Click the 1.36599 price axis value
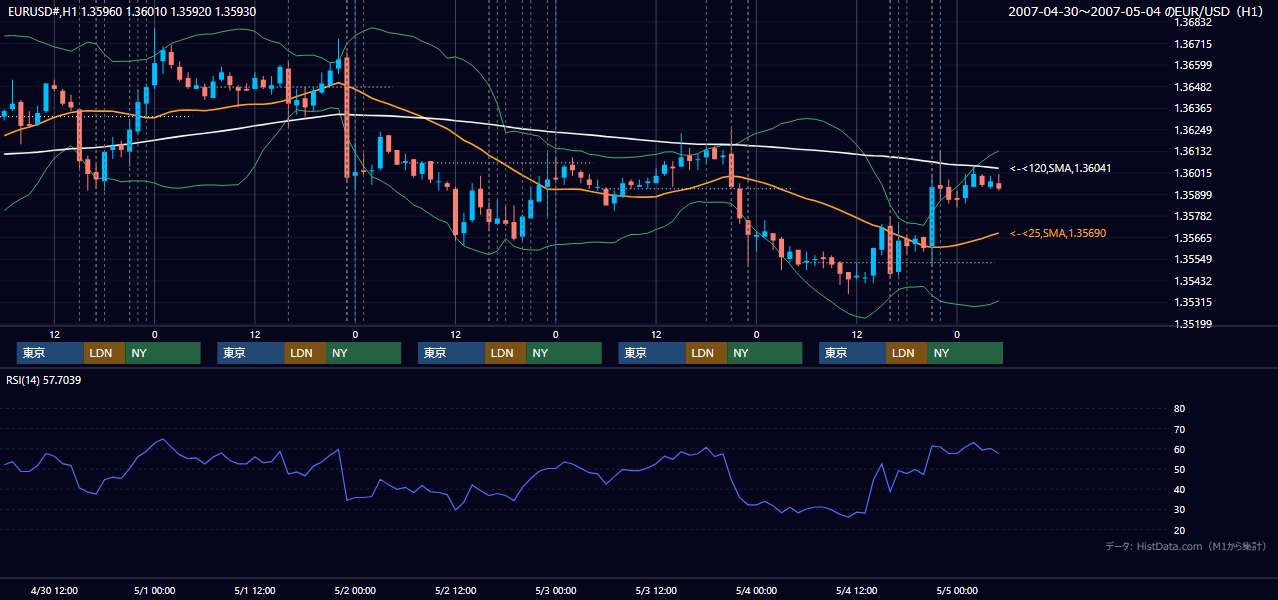Viewport: 1278px width, 600px height. click(1193, 65)
